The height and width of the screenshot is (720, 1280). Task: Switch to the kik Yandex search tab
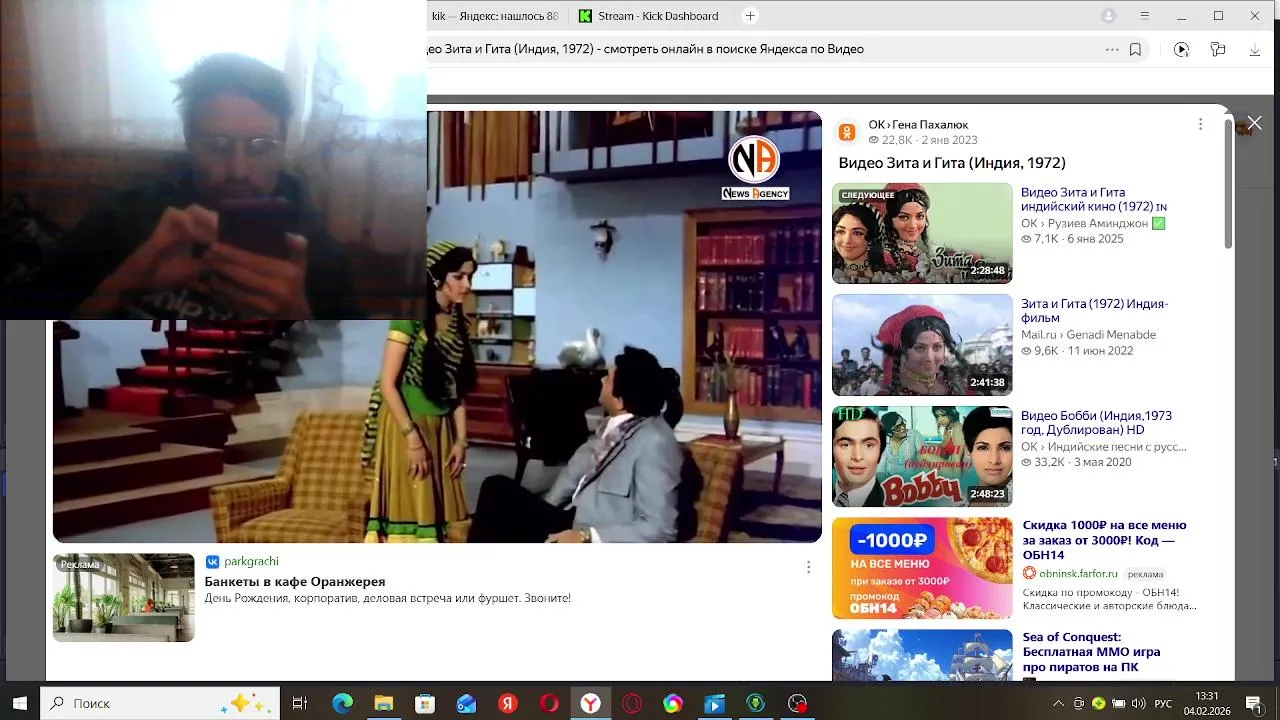(x=494, y=16)
